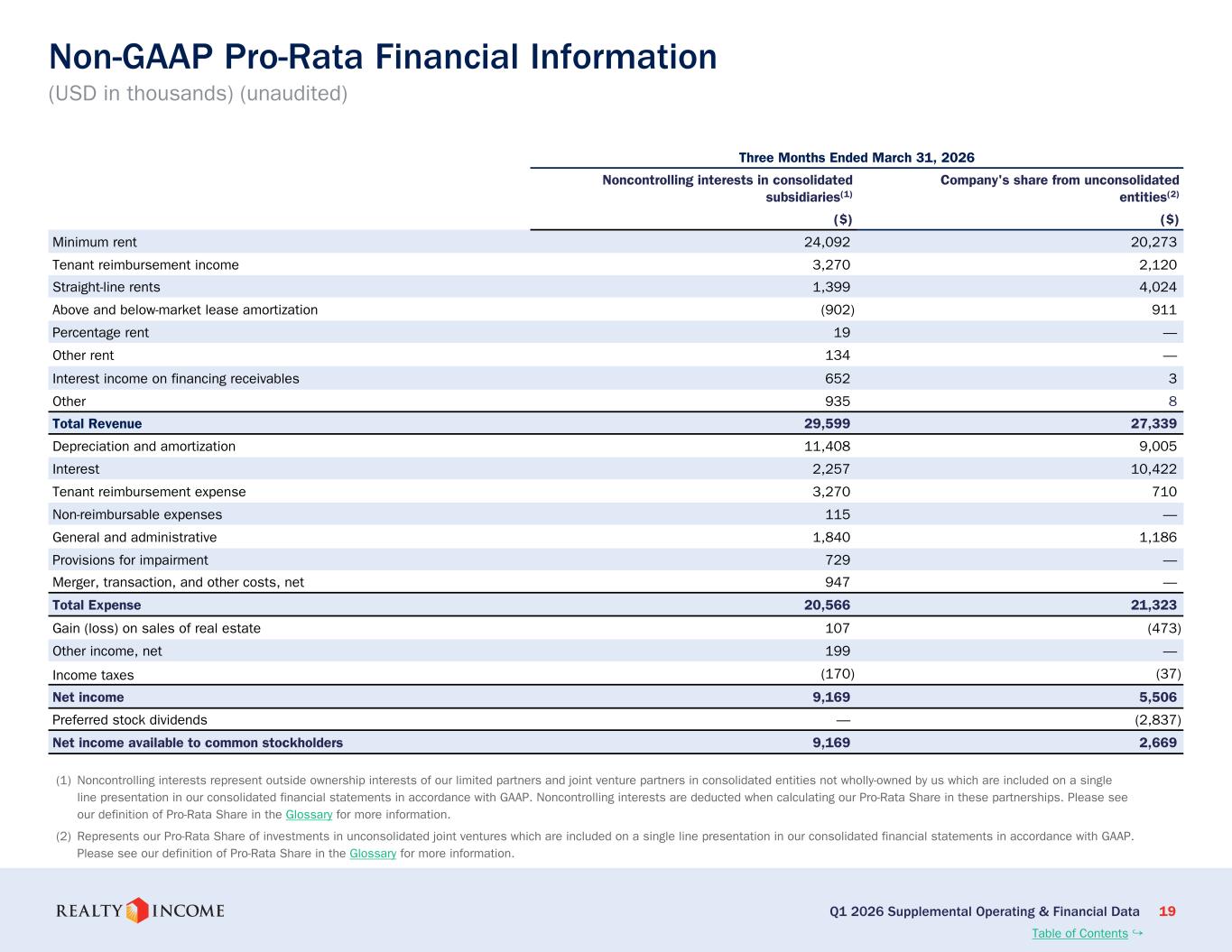Click the value 19 for Percentage rent
The height and width of the screenshot is (952, 1232).
(x=841, y=332)
